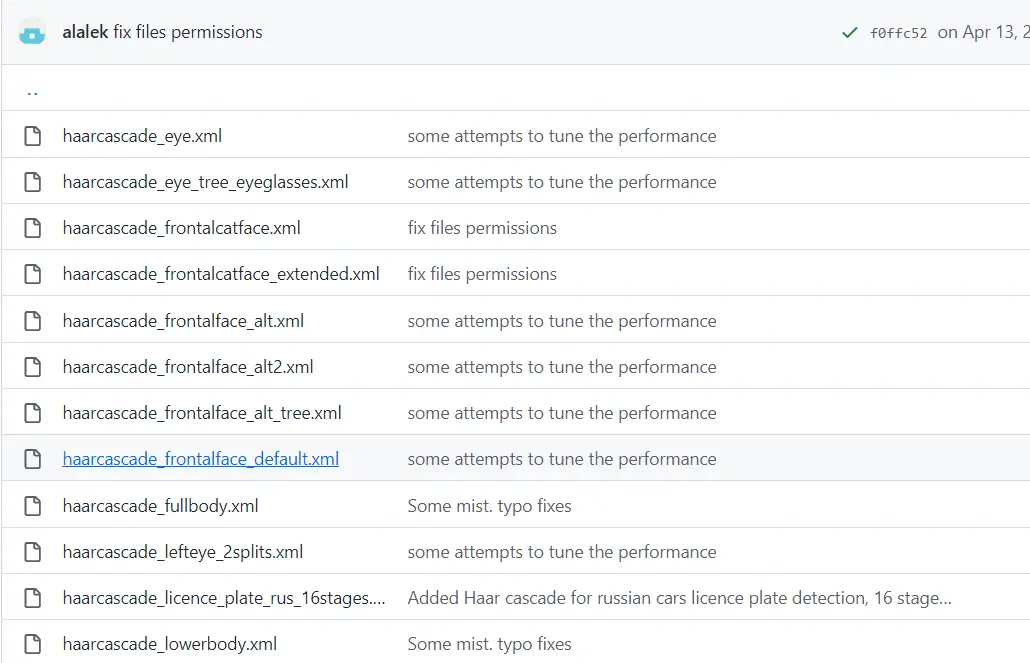
Task: Open commit message for haarcascade_frontalface_alt.xml row
Action: point(562,321)
